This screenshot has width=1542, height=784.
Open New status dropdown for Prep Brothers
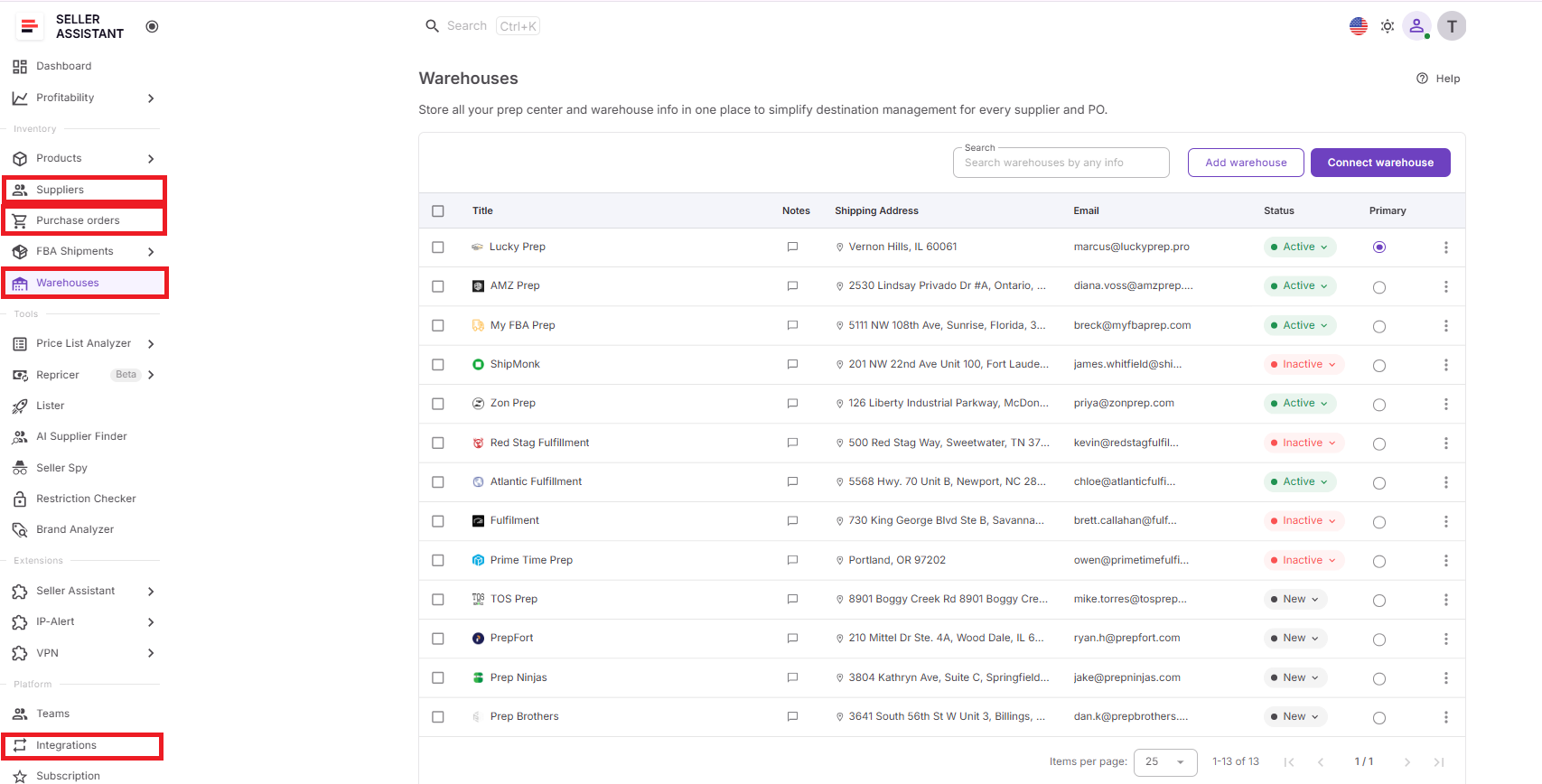click(1294, 717)
